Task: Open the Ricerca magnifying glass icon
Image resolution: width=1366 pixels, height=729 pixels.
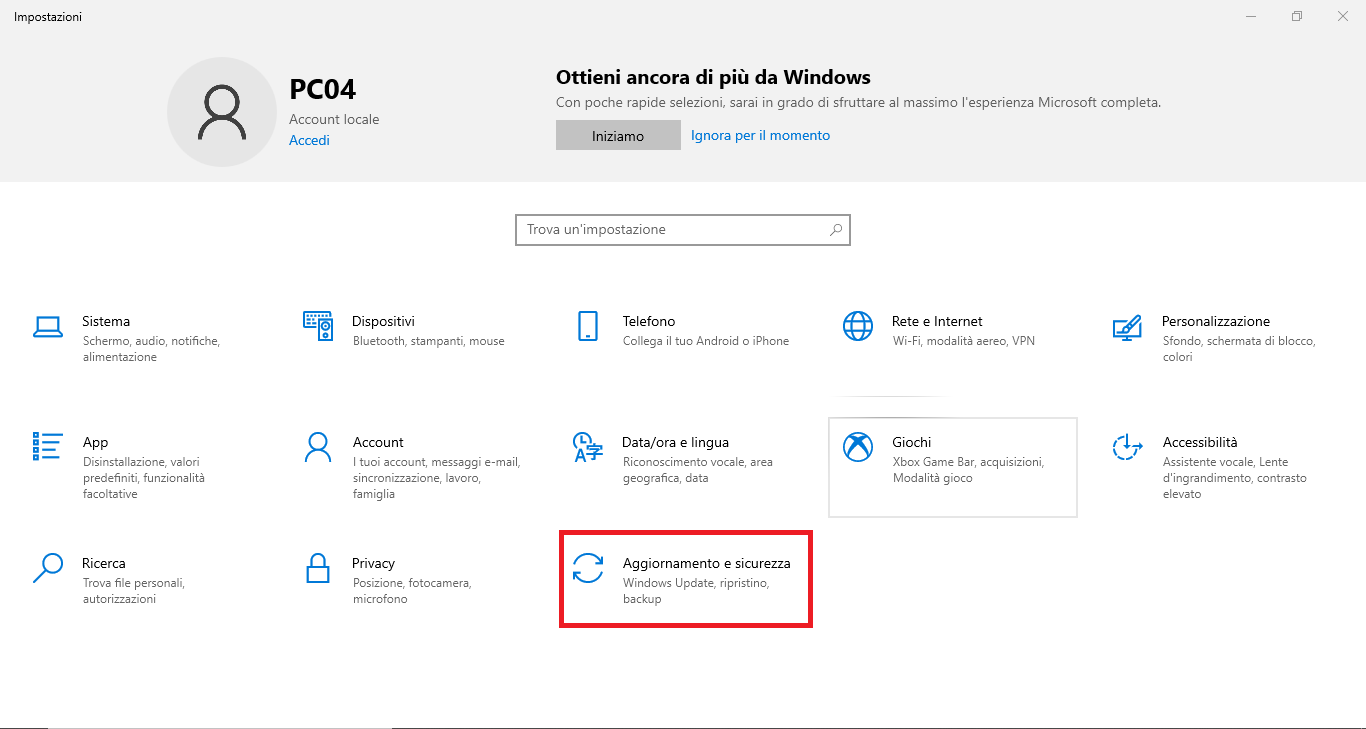Action: coord(48,568)
